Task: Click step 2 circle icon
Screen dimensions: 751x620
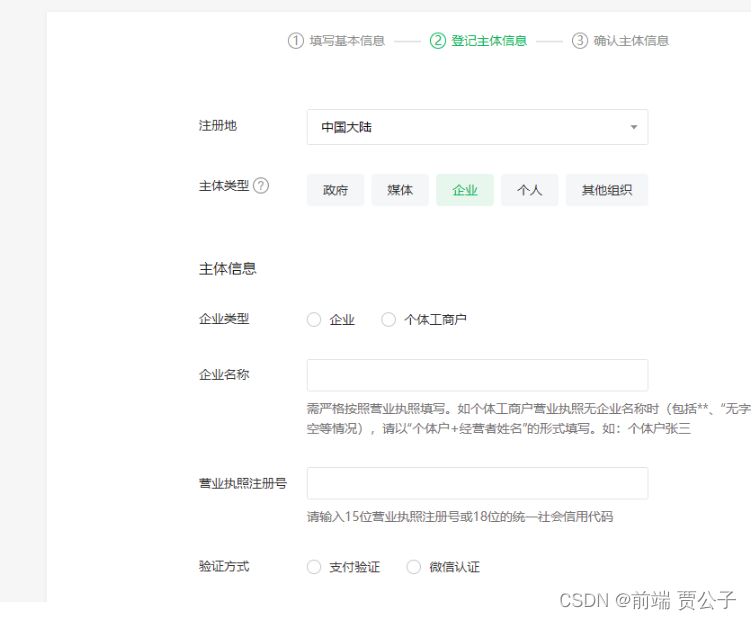Action: click(438, 41)
